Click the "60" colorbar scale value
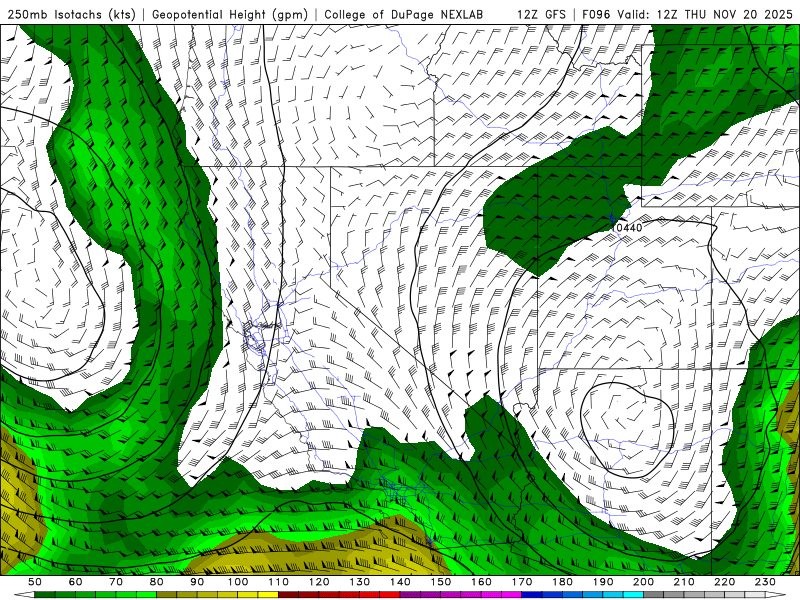Image resolution: width=800 pixels, height=600 pixels. point(75,582)
